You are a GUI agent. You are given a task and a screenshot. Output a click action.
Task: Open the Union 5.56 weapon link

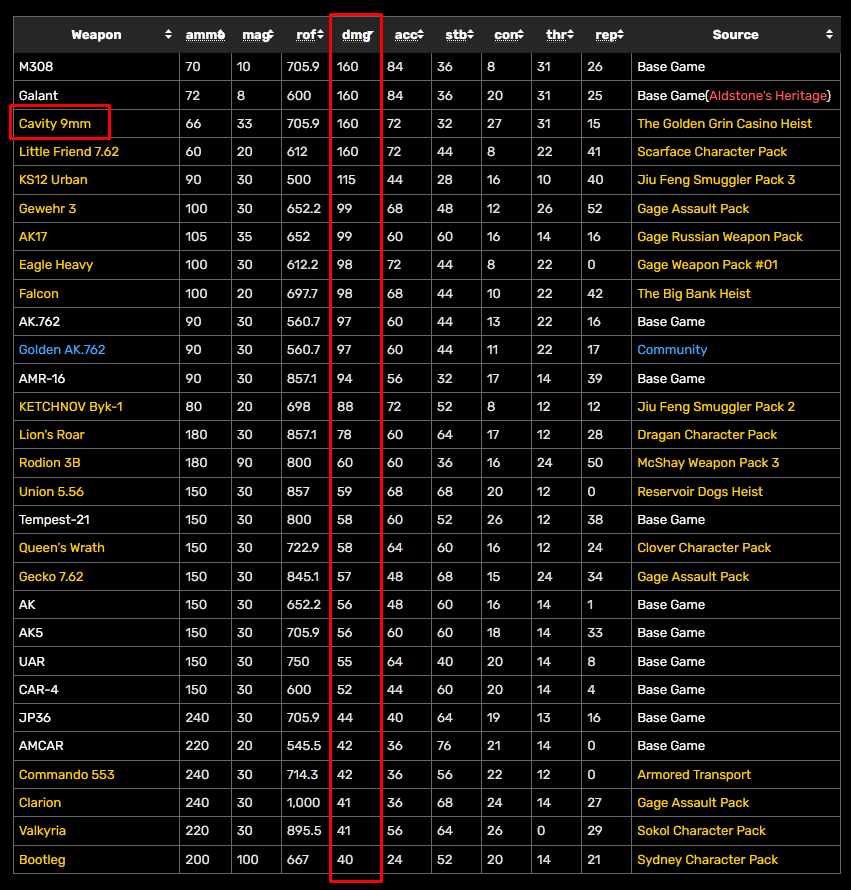pos(51,492)
